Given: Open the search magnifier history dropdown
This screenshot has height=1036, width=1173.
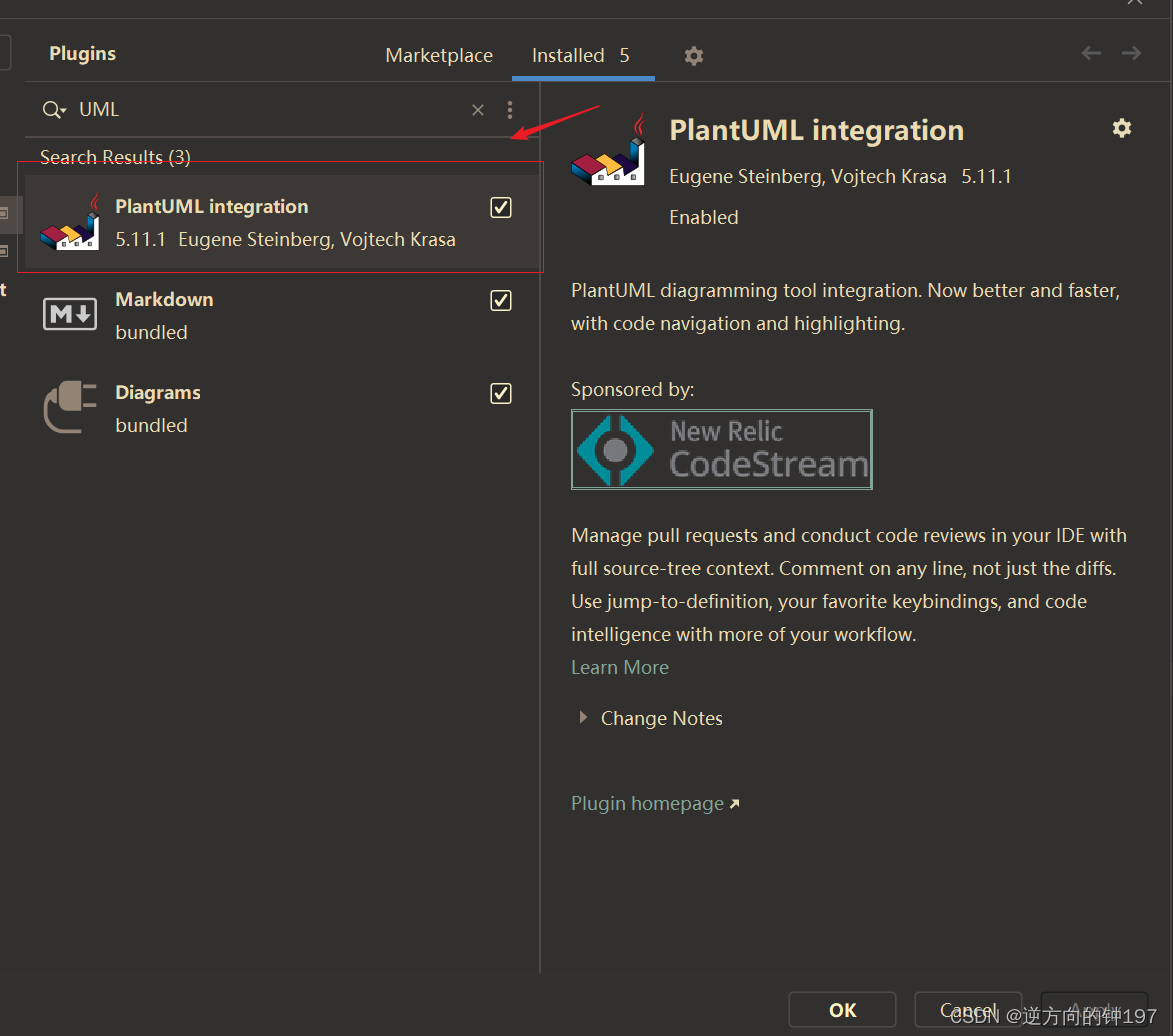Looking at the screenshot, I should (x=54, y=110).
